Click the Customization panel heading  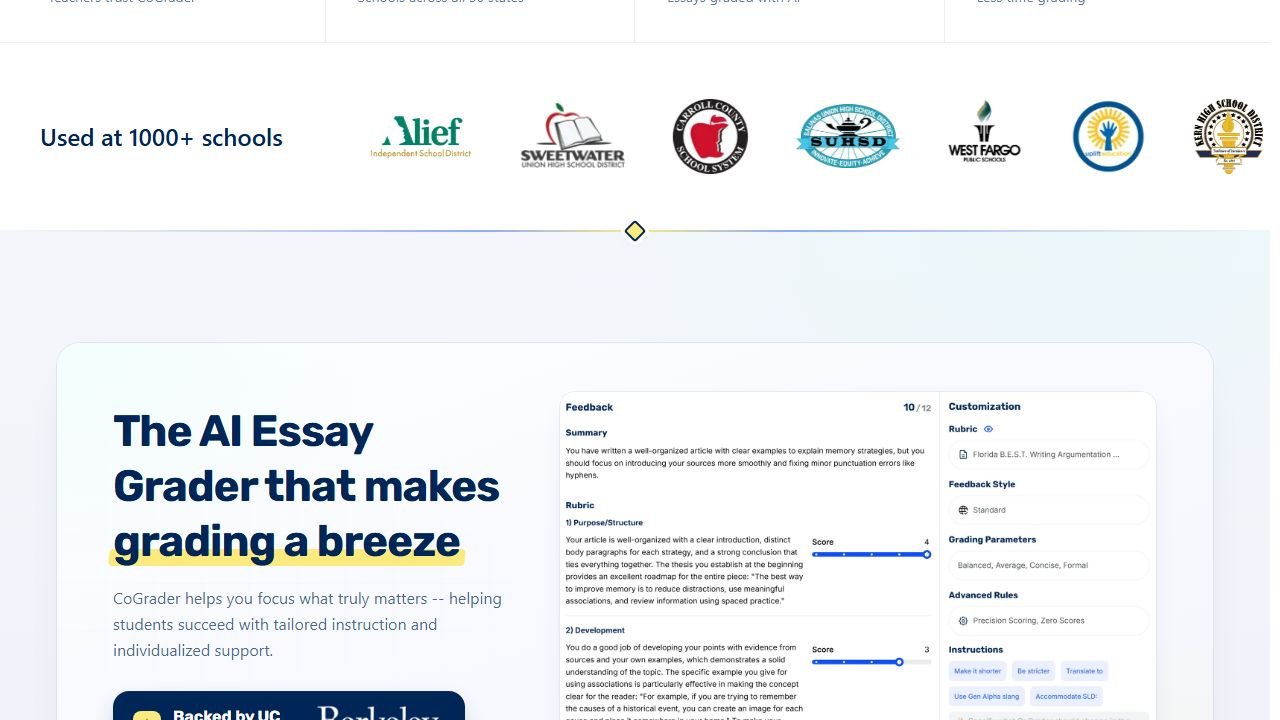point(984,407)
